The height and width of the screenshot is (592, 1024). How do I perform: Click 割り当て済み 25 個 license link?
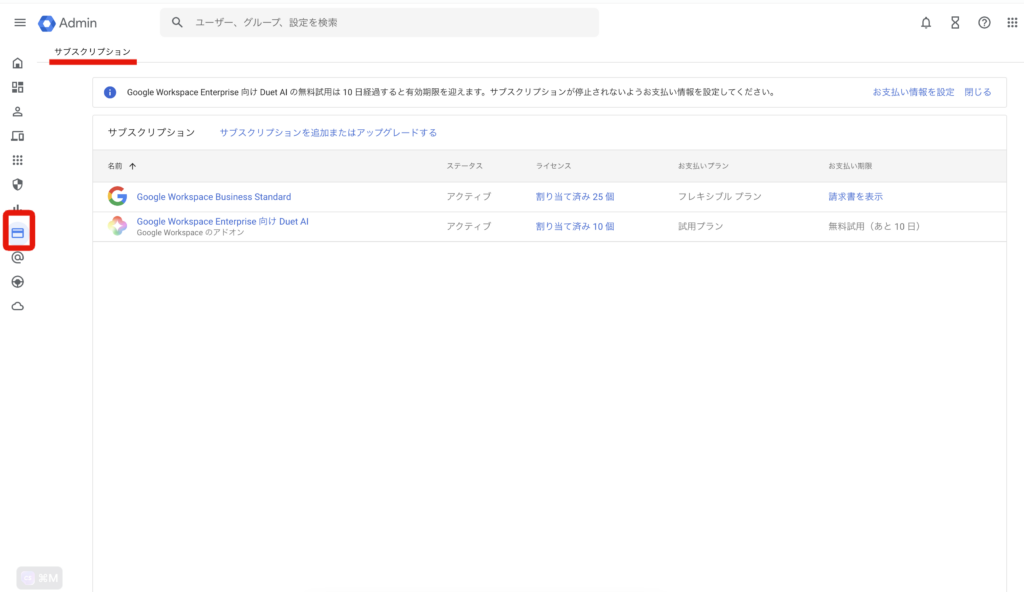575,197
